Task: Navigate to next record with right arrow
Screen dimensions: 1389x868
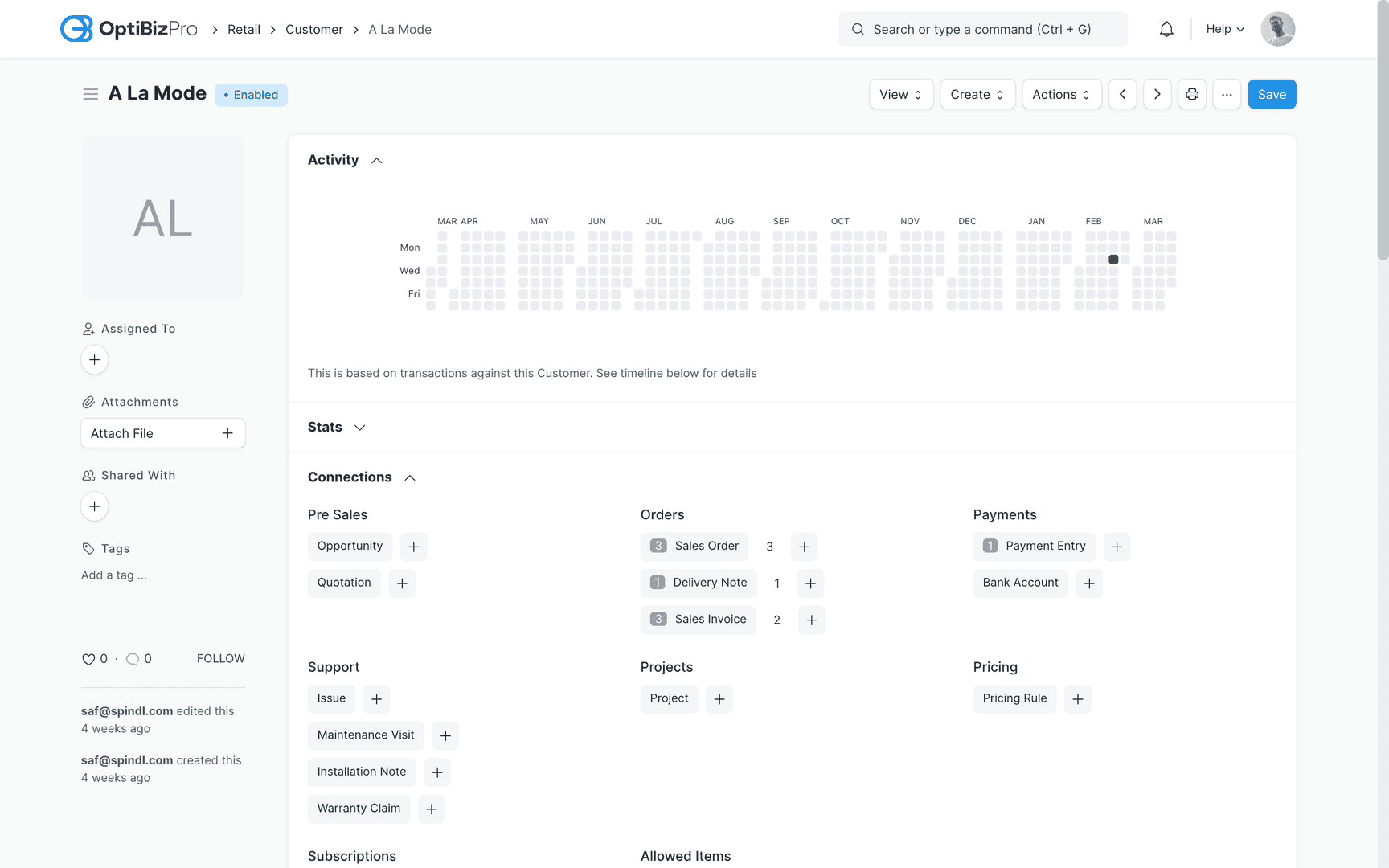Action: (1157, 94)
